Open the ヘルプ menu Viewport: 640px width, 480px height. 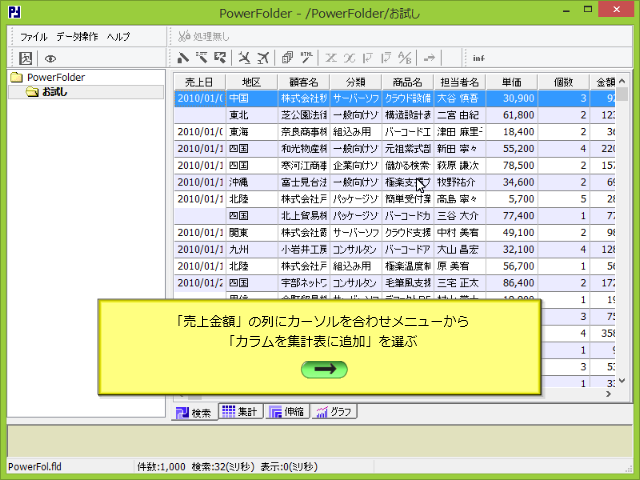coord(118,37)
